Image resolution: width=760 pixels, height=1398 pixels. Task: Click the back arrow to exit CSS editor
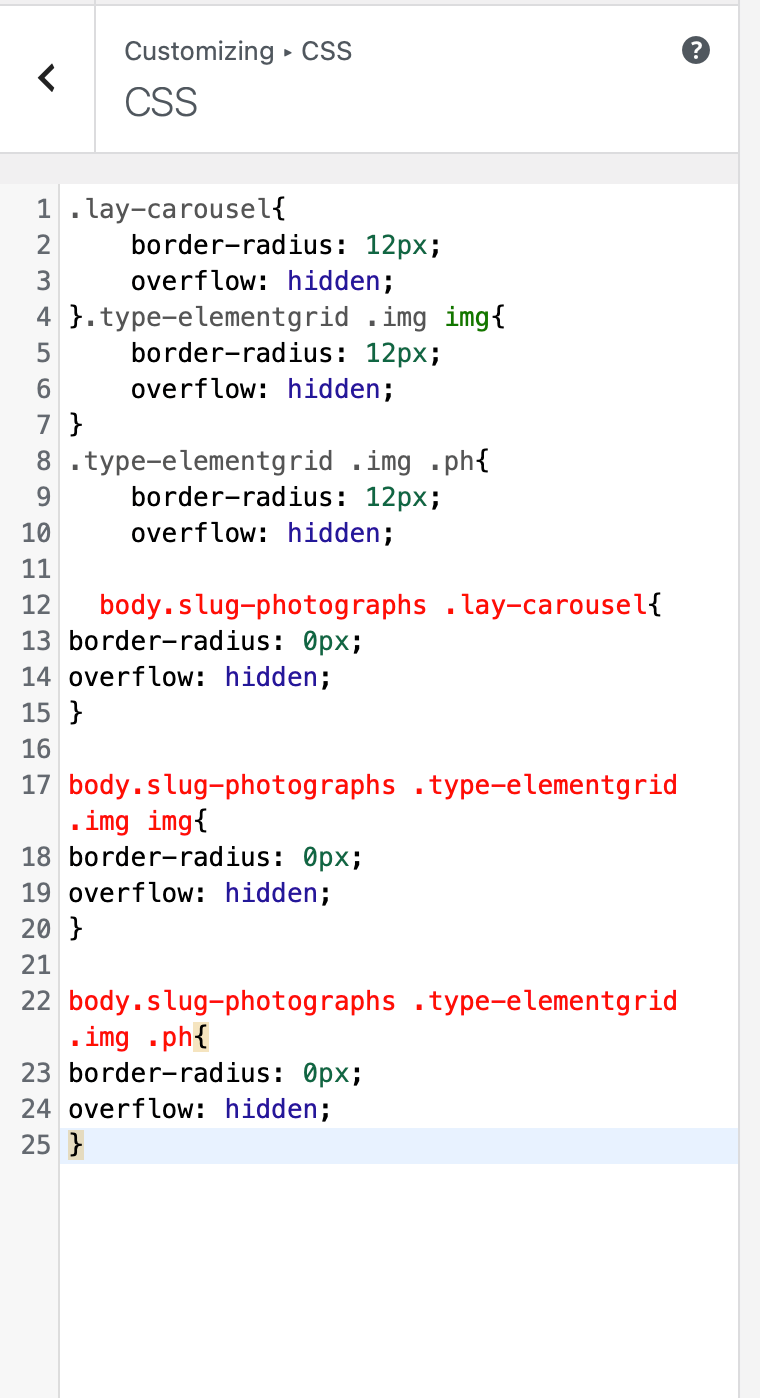[x=45, y=77]
